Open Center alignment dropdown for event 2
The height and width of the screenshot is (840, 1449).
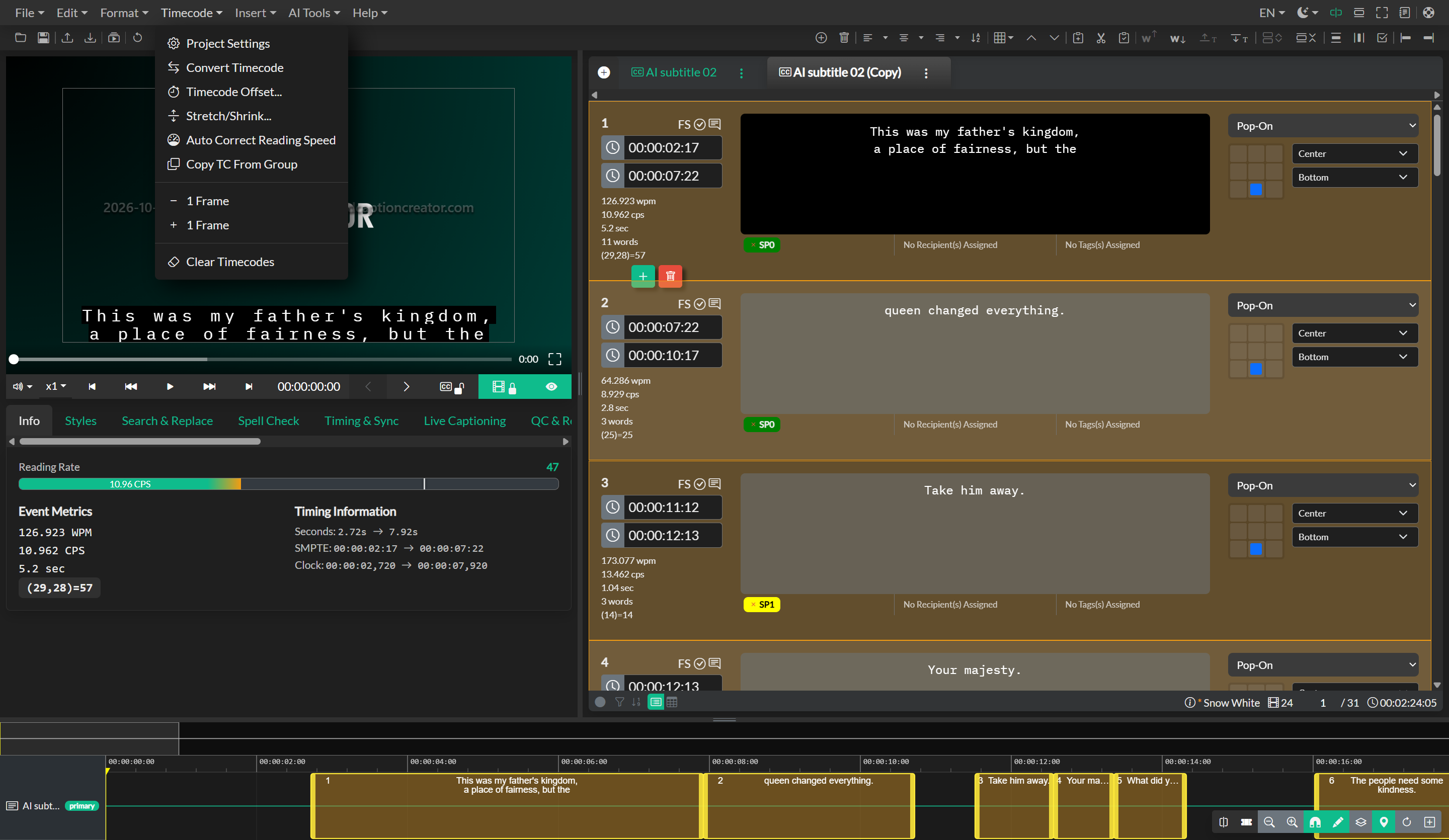[x=1354, y=333]
